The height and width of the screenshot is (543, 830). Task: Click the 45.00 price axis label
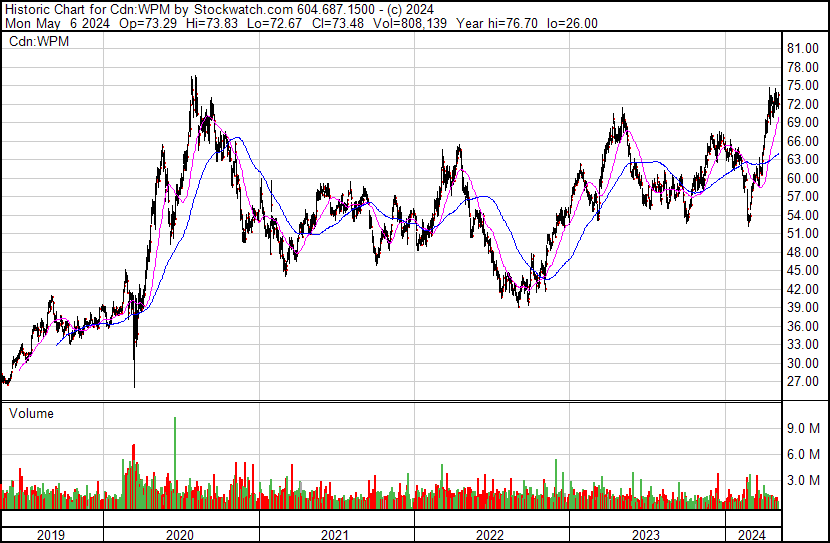tap(803, 270)
